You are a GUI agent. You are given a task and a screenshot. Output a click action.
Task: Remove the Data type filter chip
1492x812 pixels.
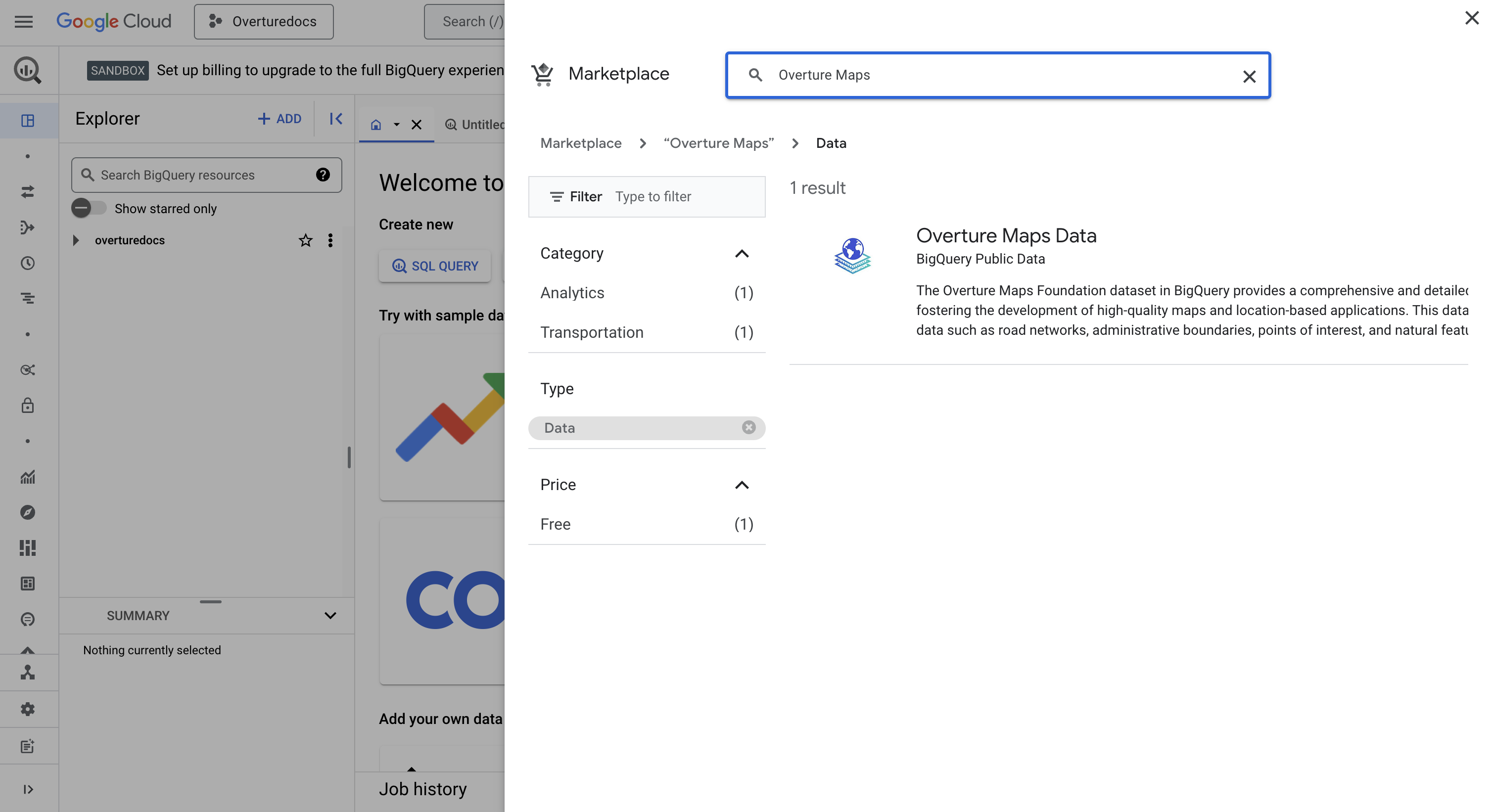click(749, 427)
